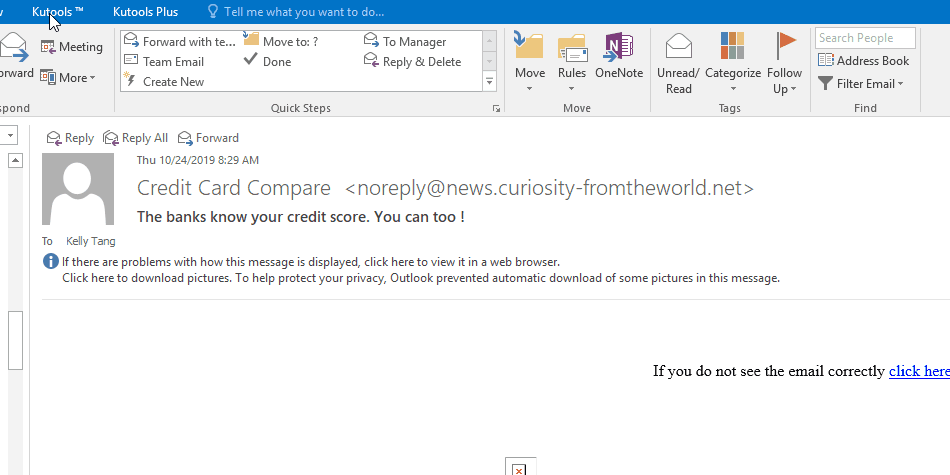Click the blue info icon in the message bar
The height and width of the screenshot is (475, 950).
pyautogui.click(x=51, y=262)
